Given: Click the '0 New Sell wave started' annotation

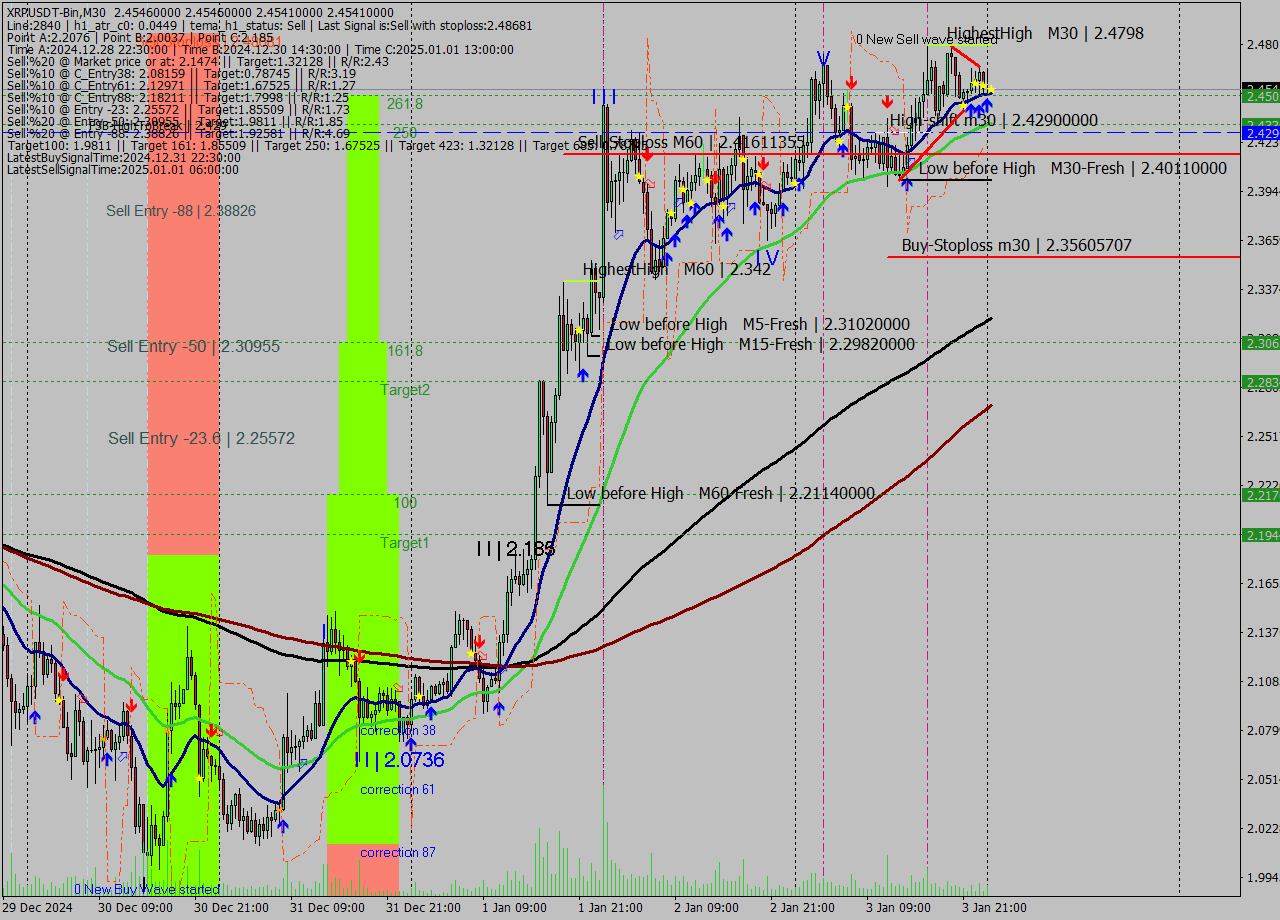Looking at the screenshot, I should point(926,39).
